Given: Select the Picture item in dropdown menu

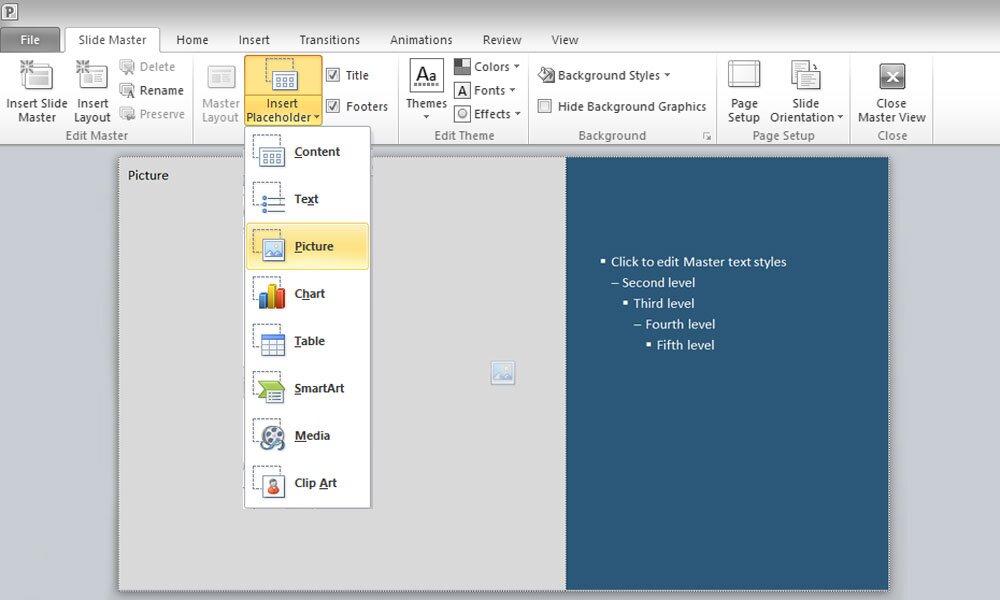Looking at the screenshot, I should (308, 247).
